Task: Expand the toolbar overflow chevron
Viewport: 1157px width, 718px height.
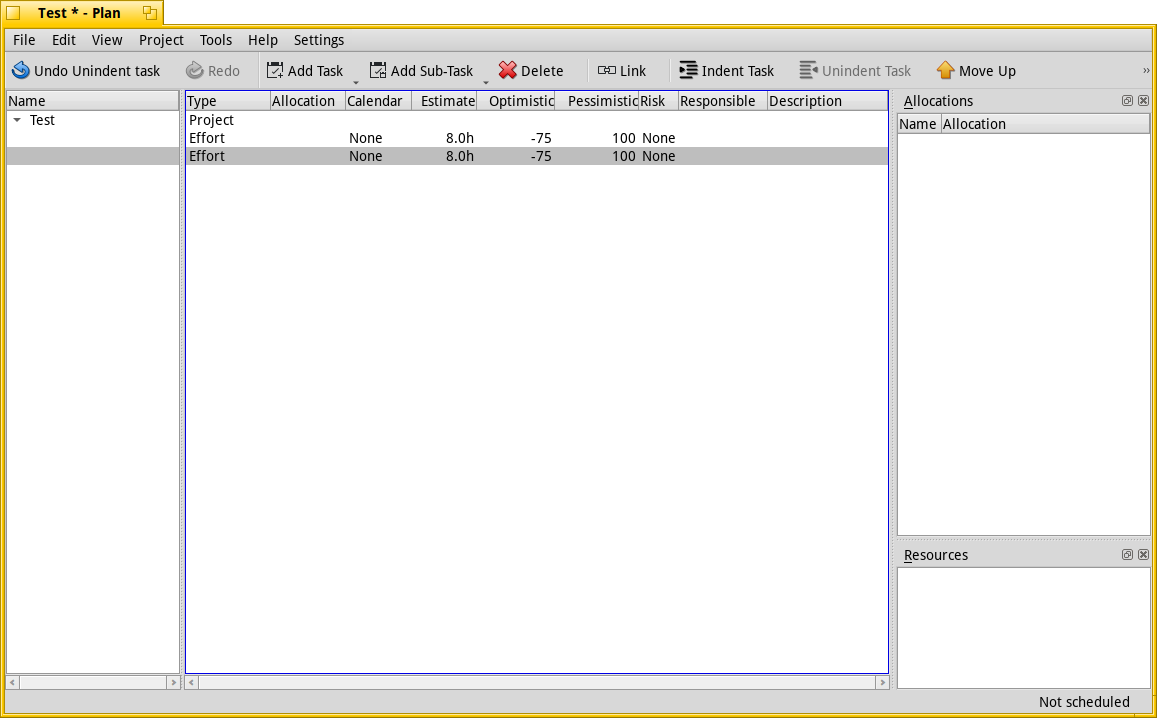Action: click(x=1146, y=71)
